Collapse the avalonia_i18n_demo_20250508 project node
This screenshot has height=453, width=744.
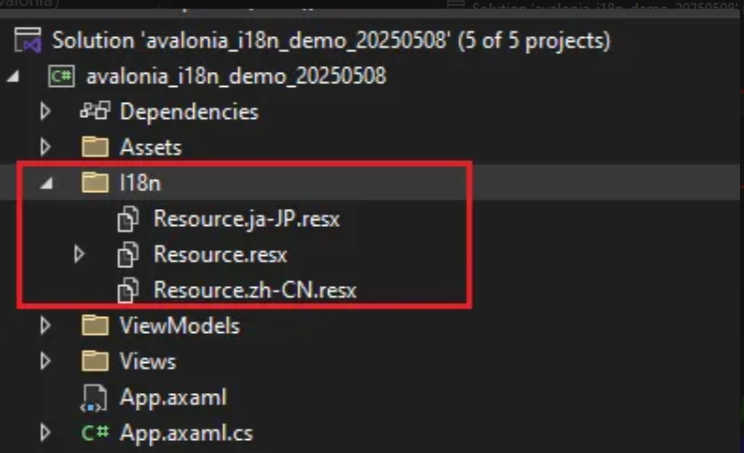tap(13, 76)
